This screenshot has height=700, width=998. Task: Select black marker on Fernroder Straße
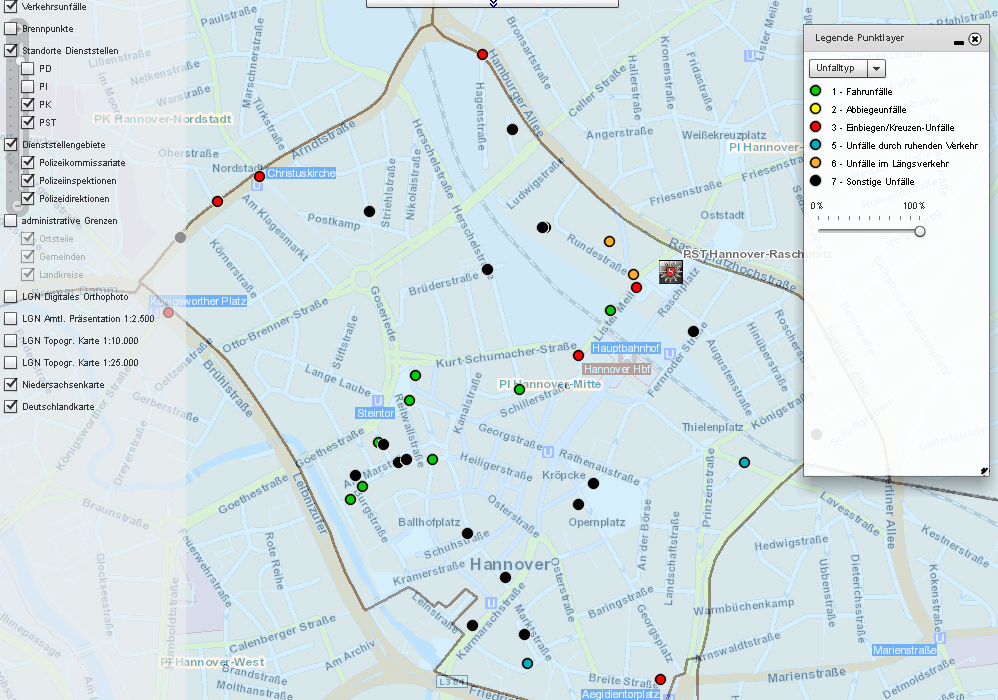pyautogui.click(x=693, y=331)
